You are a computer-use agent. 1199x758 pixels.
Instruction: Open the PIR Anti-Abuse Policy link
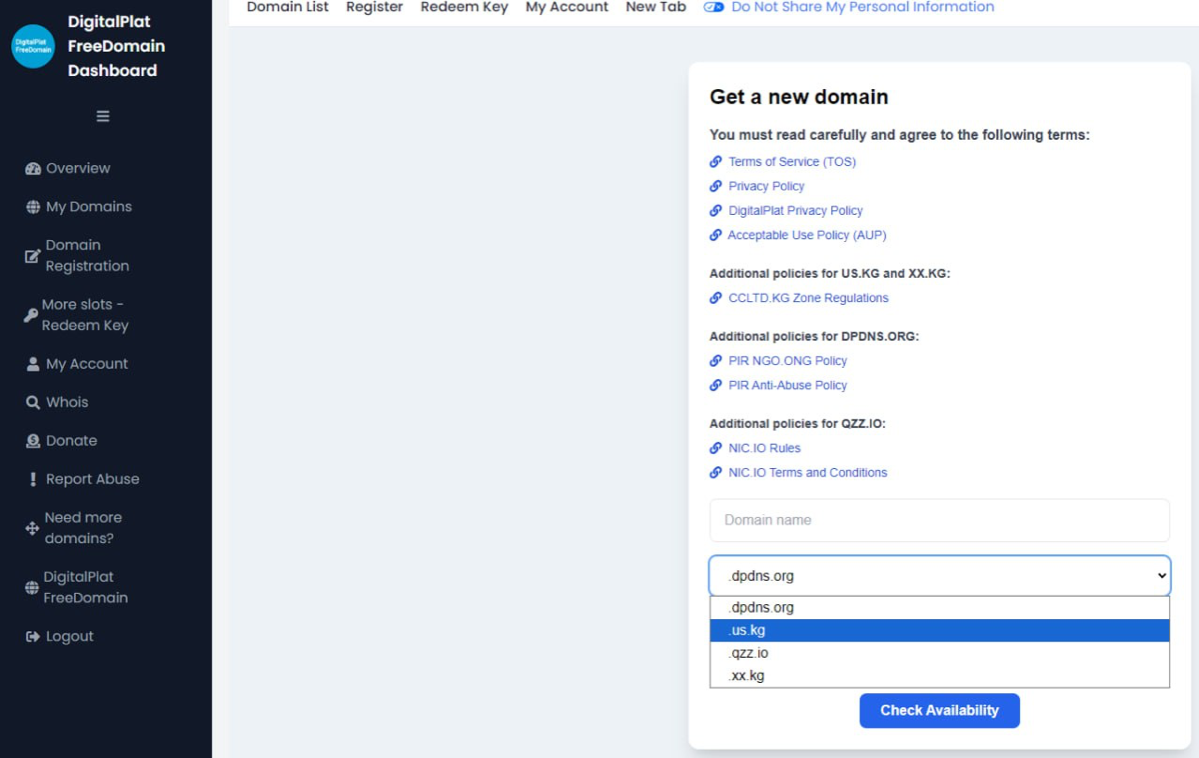tap(788, 385)
